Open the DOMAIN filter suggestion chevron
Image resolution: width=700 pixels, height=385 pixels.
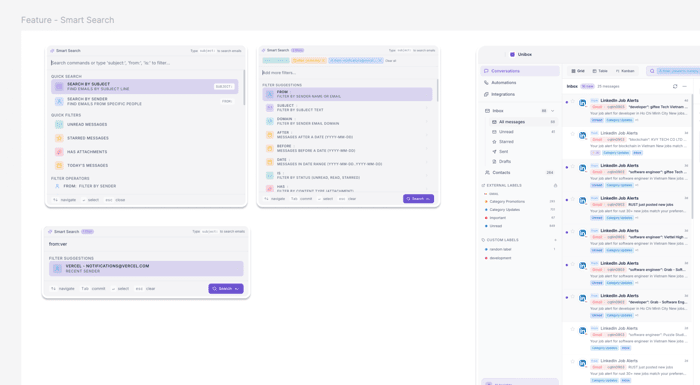[427, 121]
